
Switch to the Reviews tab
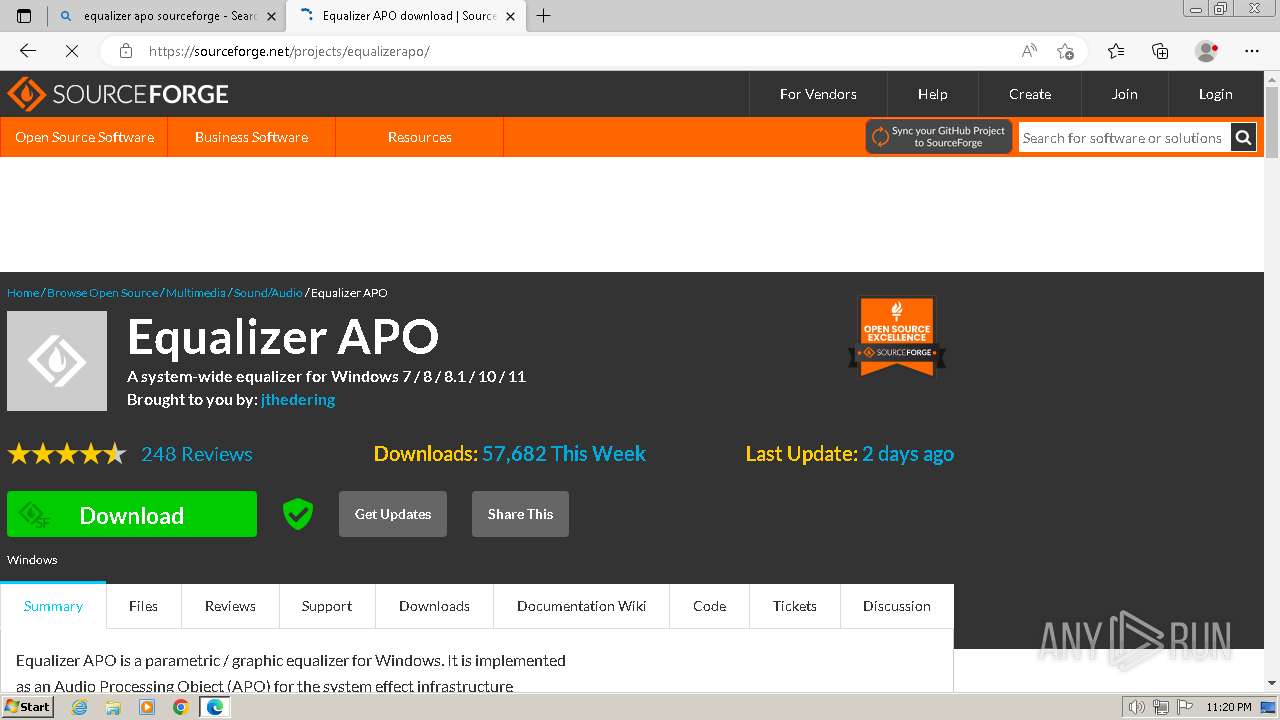point(230,606)
